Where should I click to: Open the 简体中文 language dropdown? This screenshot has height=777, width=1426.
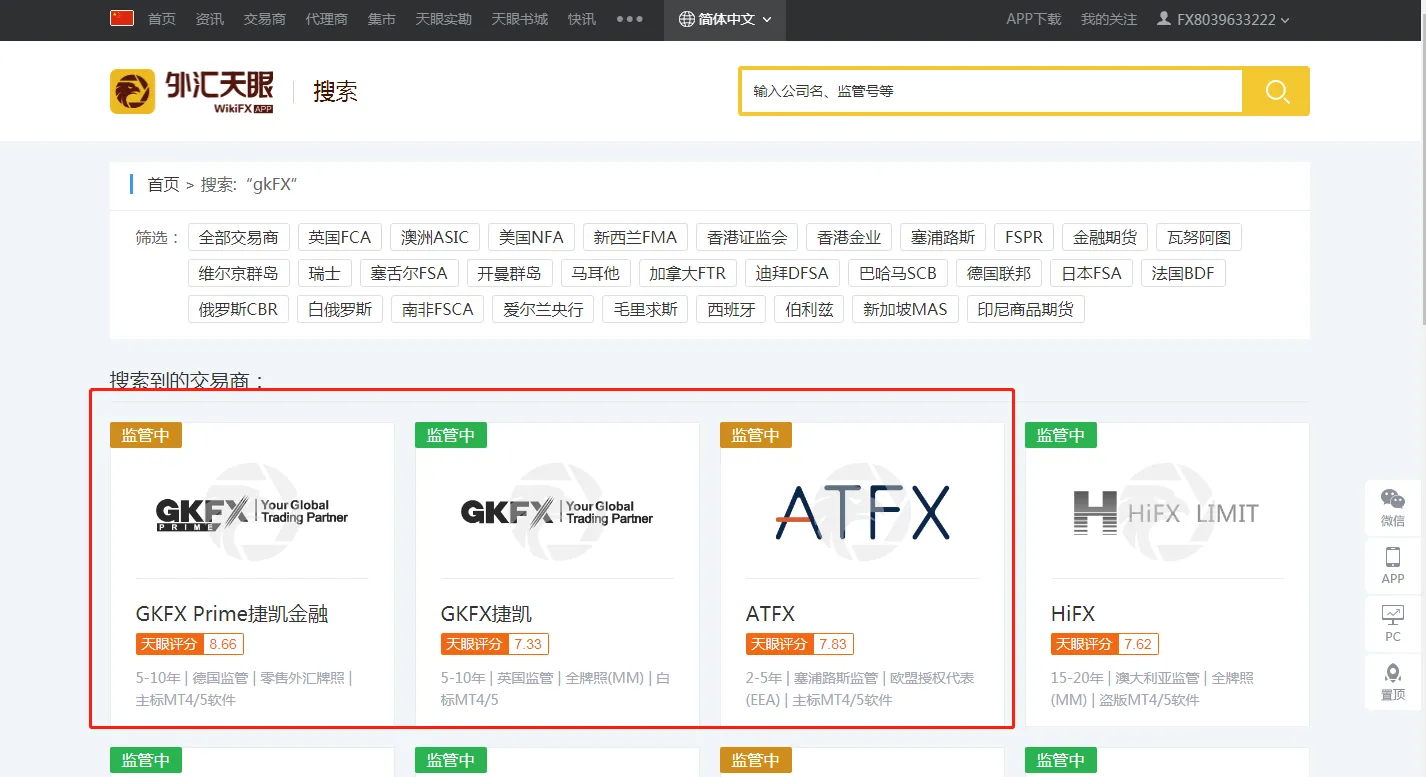coord(725,19)
